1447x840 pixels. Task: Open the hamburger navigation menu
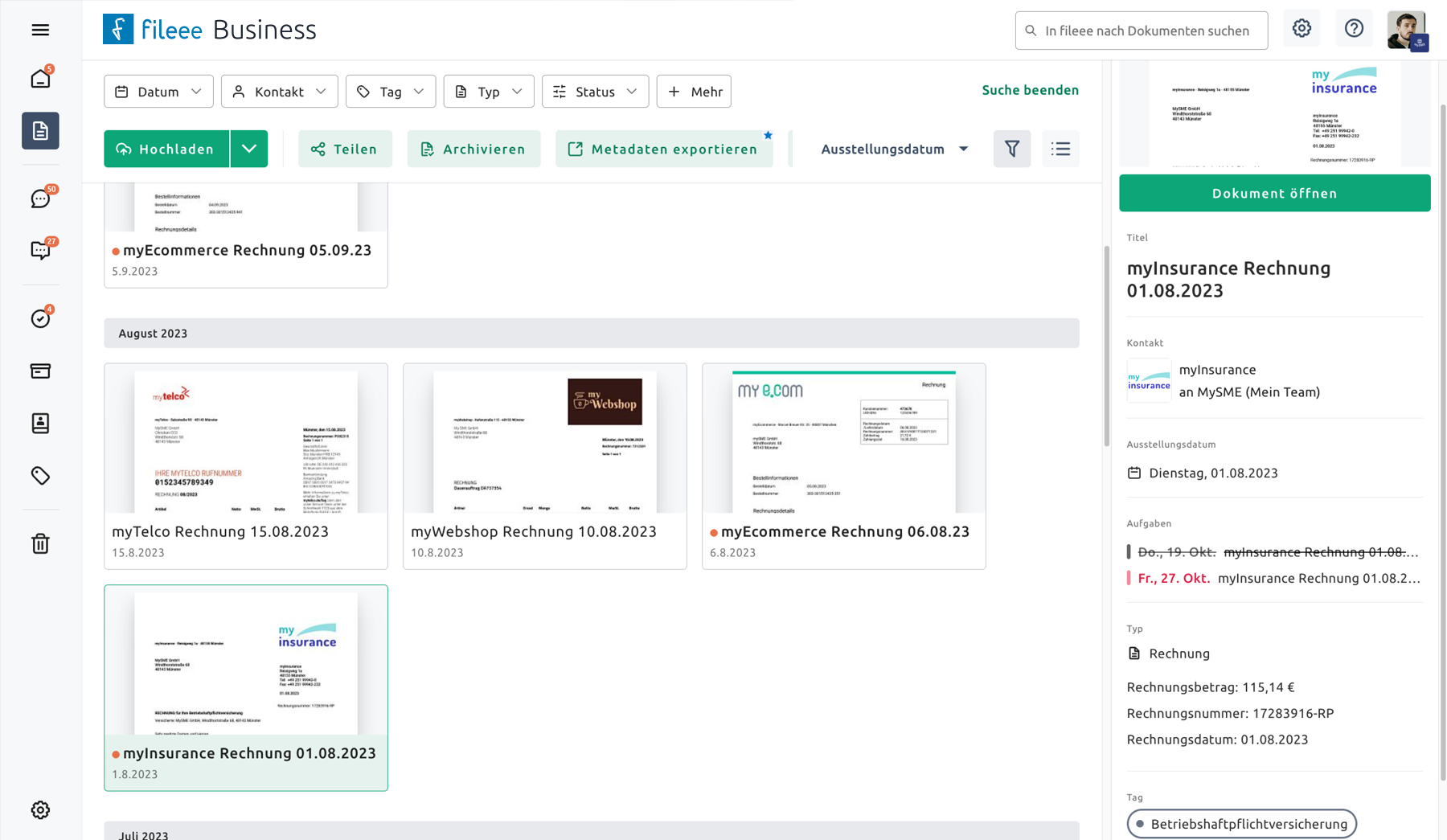tap(40, 30)
